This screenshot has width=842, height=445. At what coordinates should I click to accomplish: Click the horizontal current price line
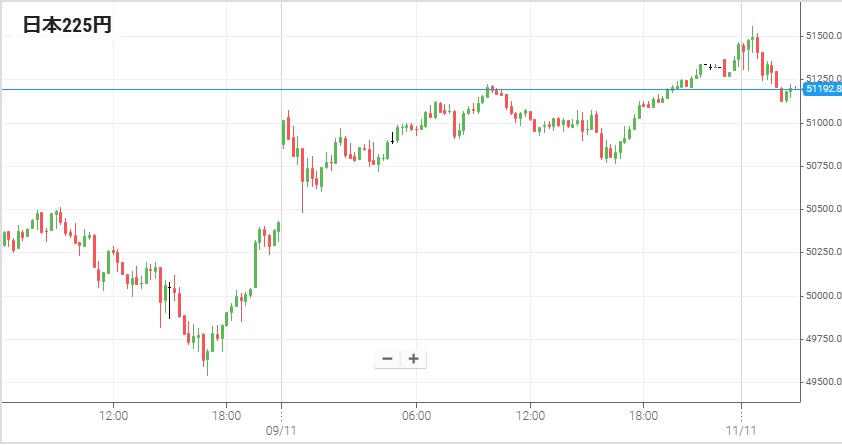click(x=400, y=89)
